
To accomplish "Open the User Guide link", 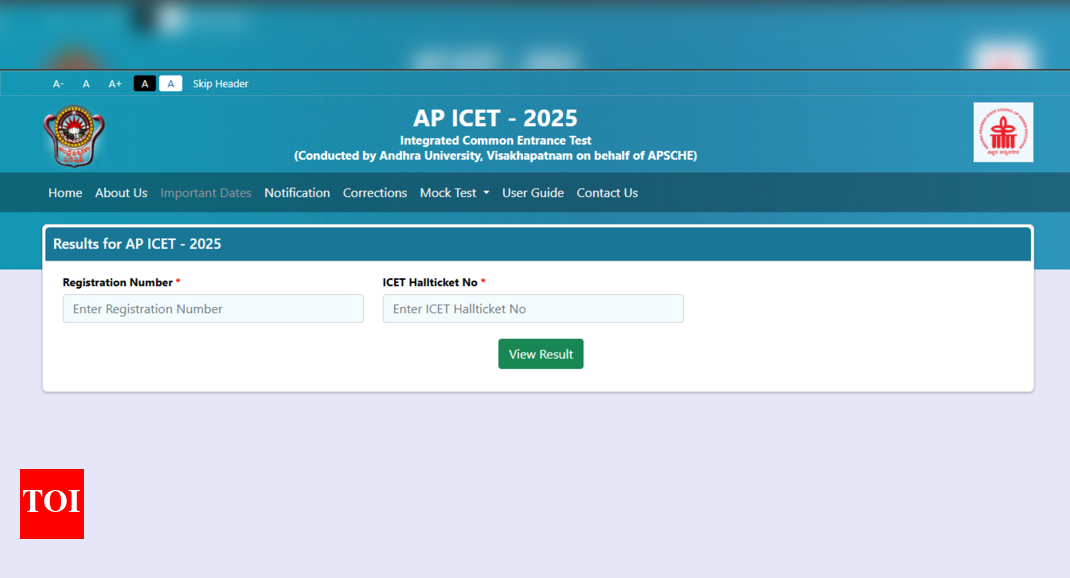I will (x=533, y=193).
